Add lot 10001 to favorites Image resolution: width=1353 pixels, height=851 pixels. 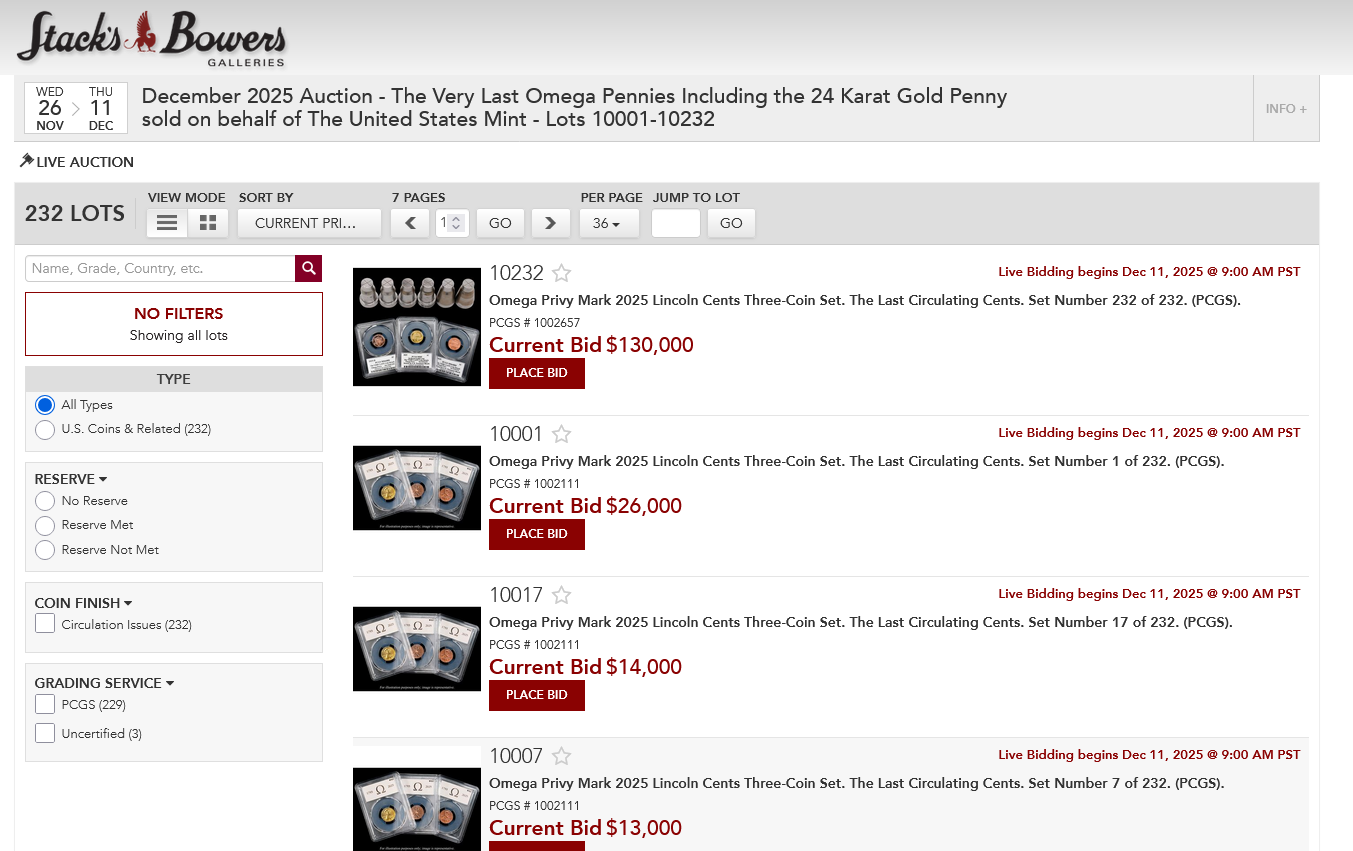(x=562, y=434)
